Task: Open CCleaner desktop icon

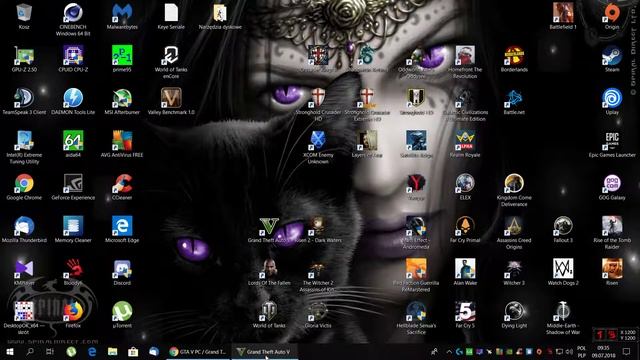Action: 122,187
